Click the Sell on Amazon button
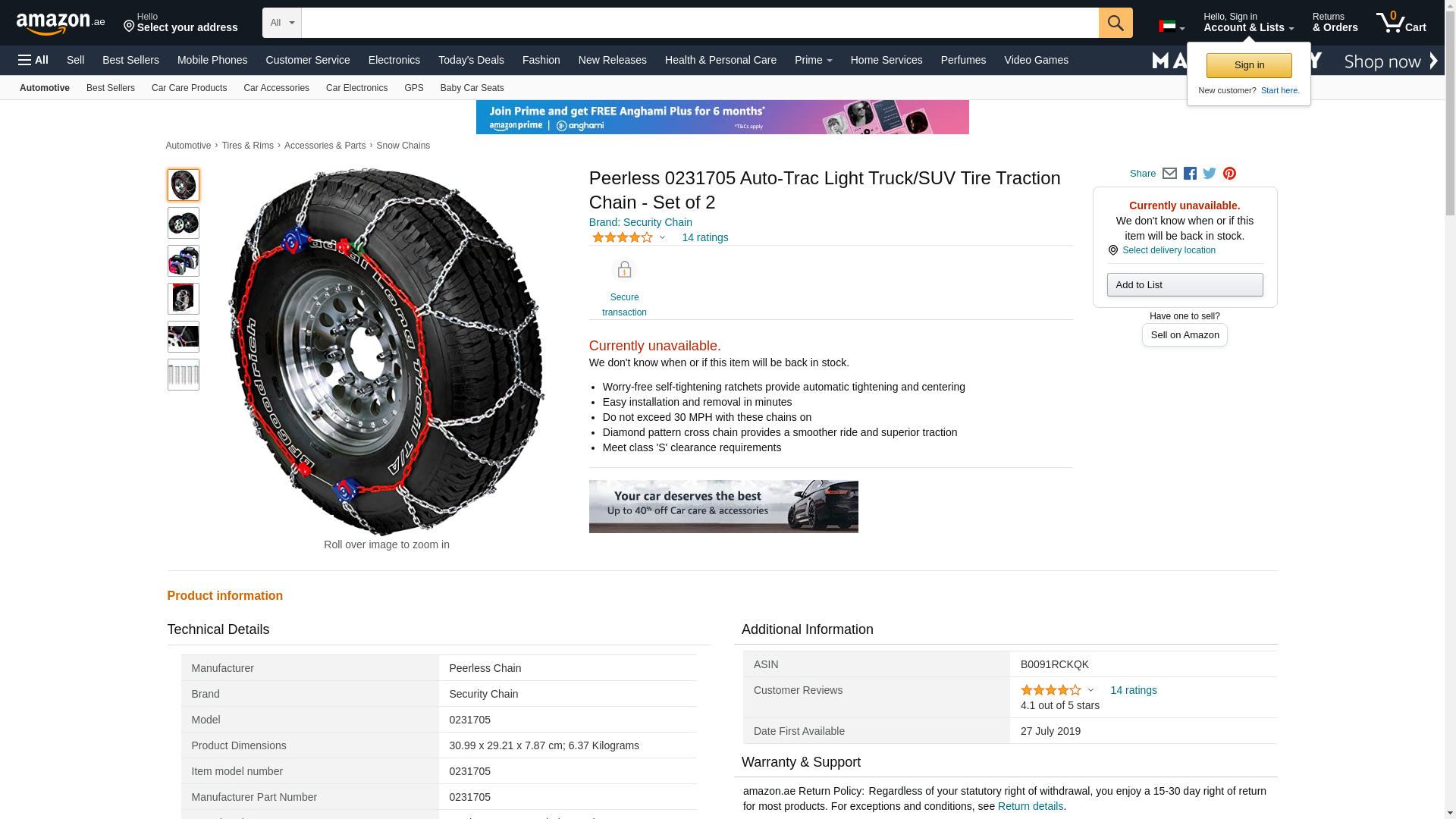1456x819 pixels. coord(1185,335)
